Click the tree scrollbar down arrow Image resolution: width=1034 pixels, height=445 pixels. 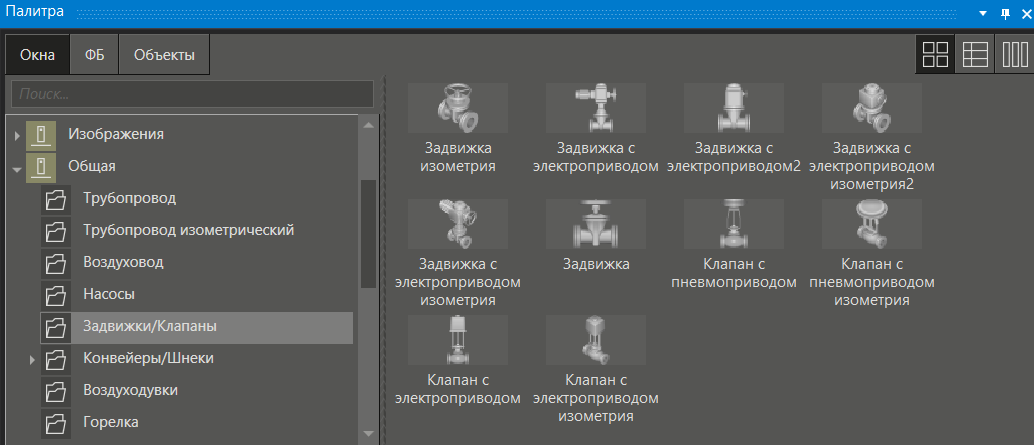[369, 433]
